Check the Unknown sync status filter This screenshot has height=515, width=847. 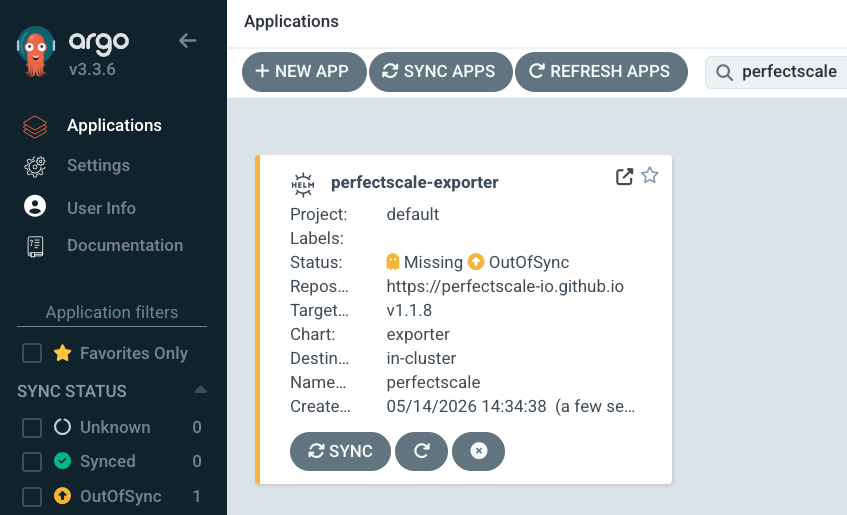[x=32, y=427]
